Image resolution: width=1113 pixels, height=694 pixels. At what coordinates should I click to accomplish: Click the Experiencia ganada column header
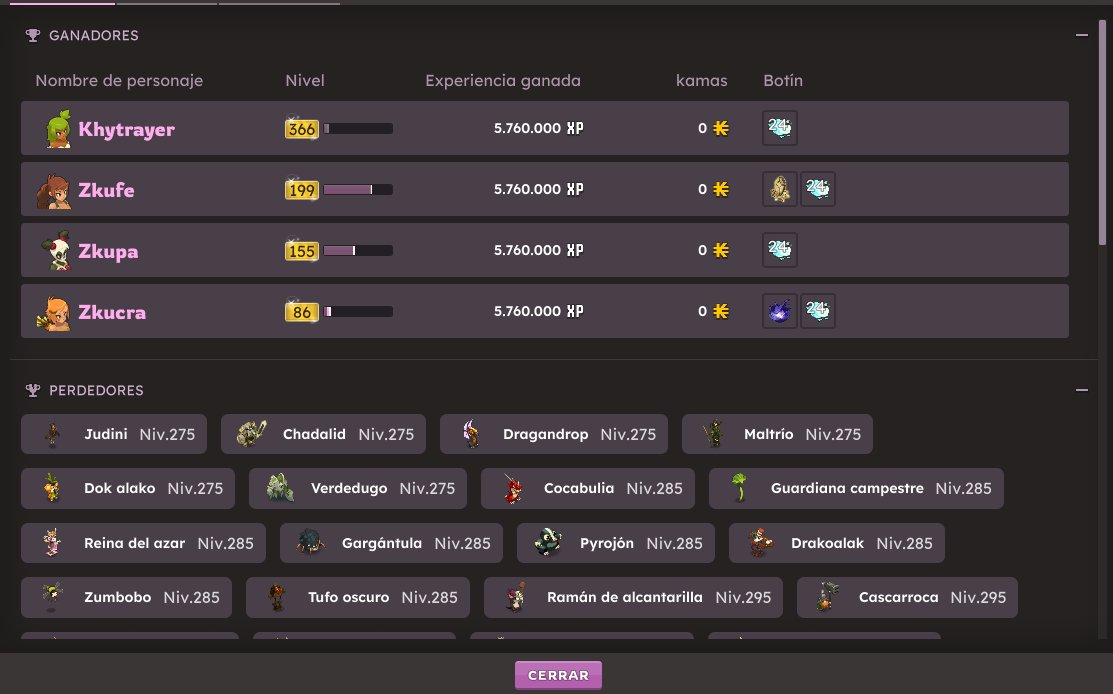tap(503, 81)
